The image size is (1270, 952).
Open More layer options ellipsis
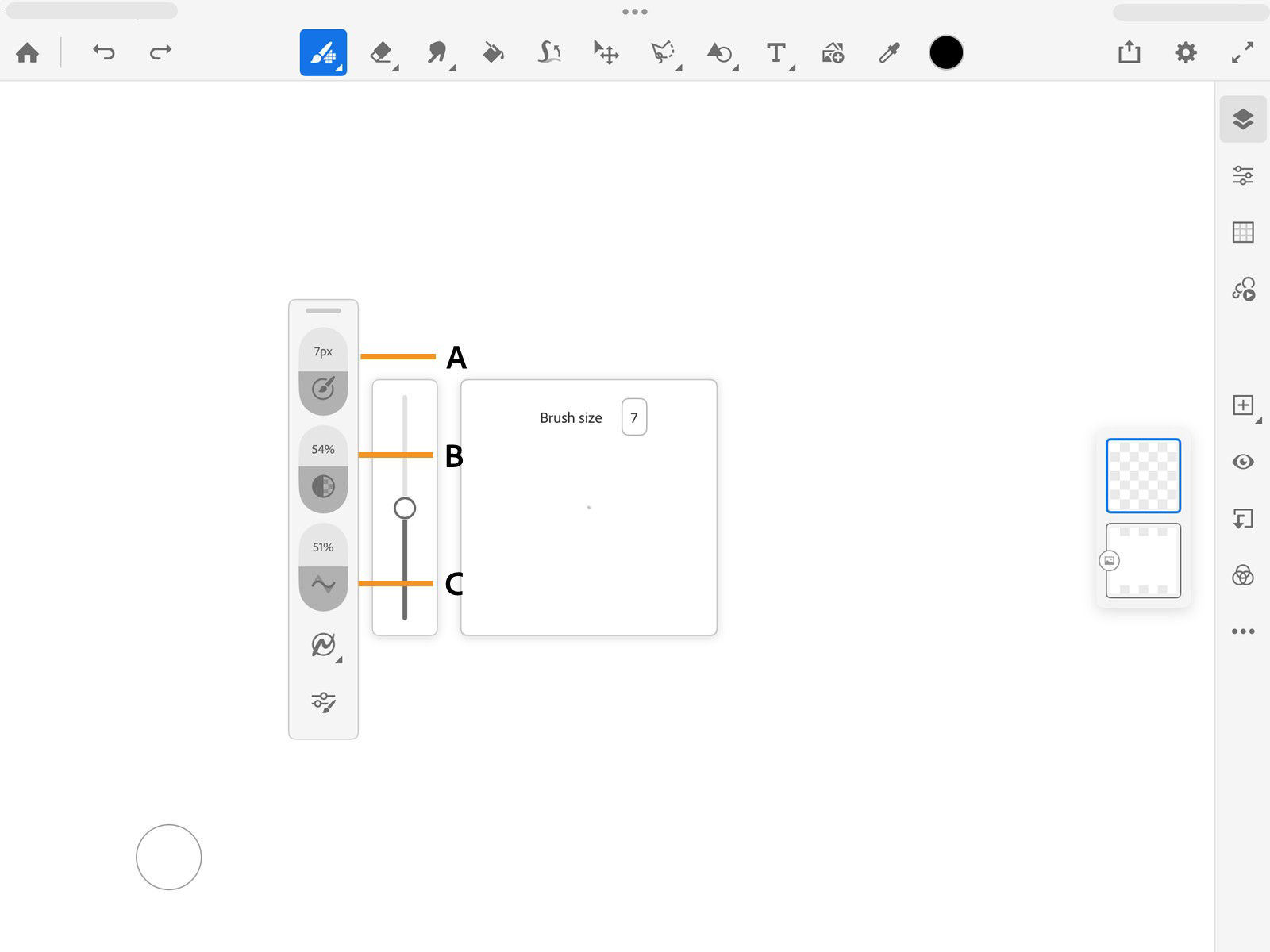click(x=1243, y=631)
